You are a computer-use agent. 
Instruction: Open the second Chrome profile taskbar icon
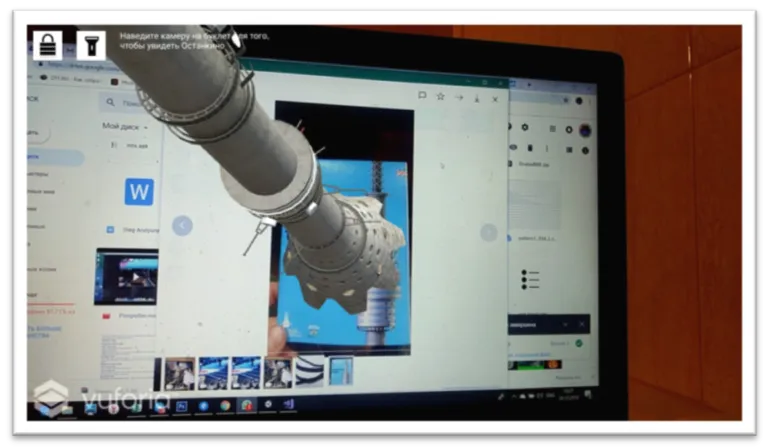tap(246, 405)
